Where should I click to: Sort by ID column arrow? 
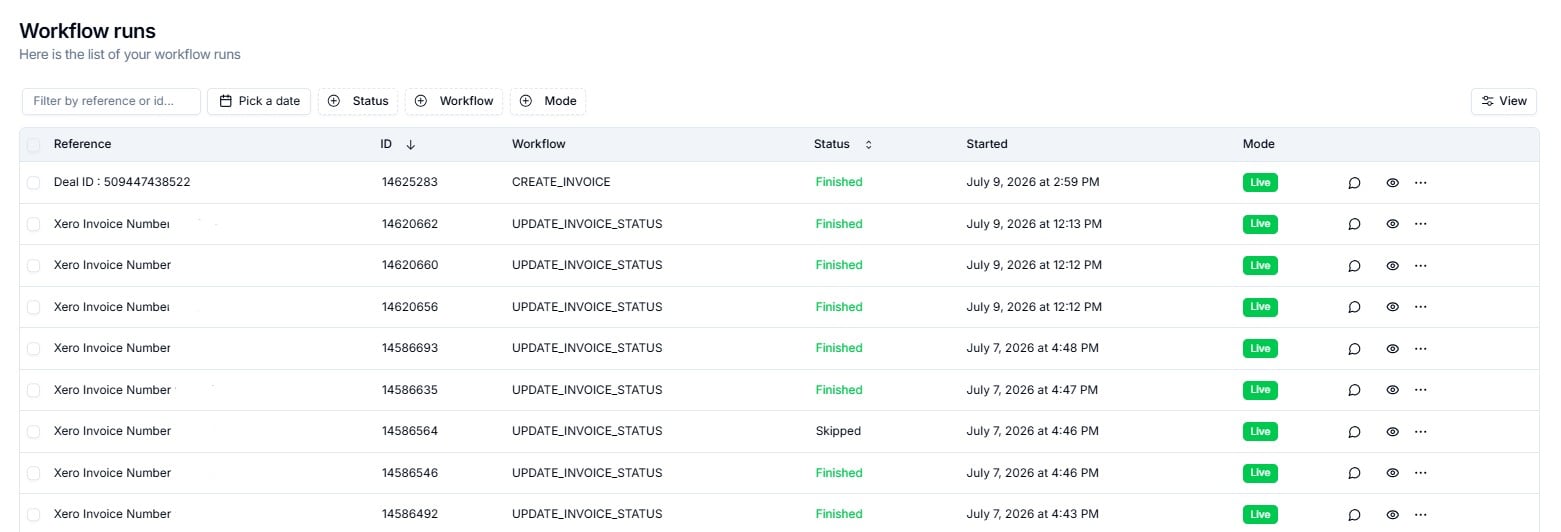tap(410, 145)
